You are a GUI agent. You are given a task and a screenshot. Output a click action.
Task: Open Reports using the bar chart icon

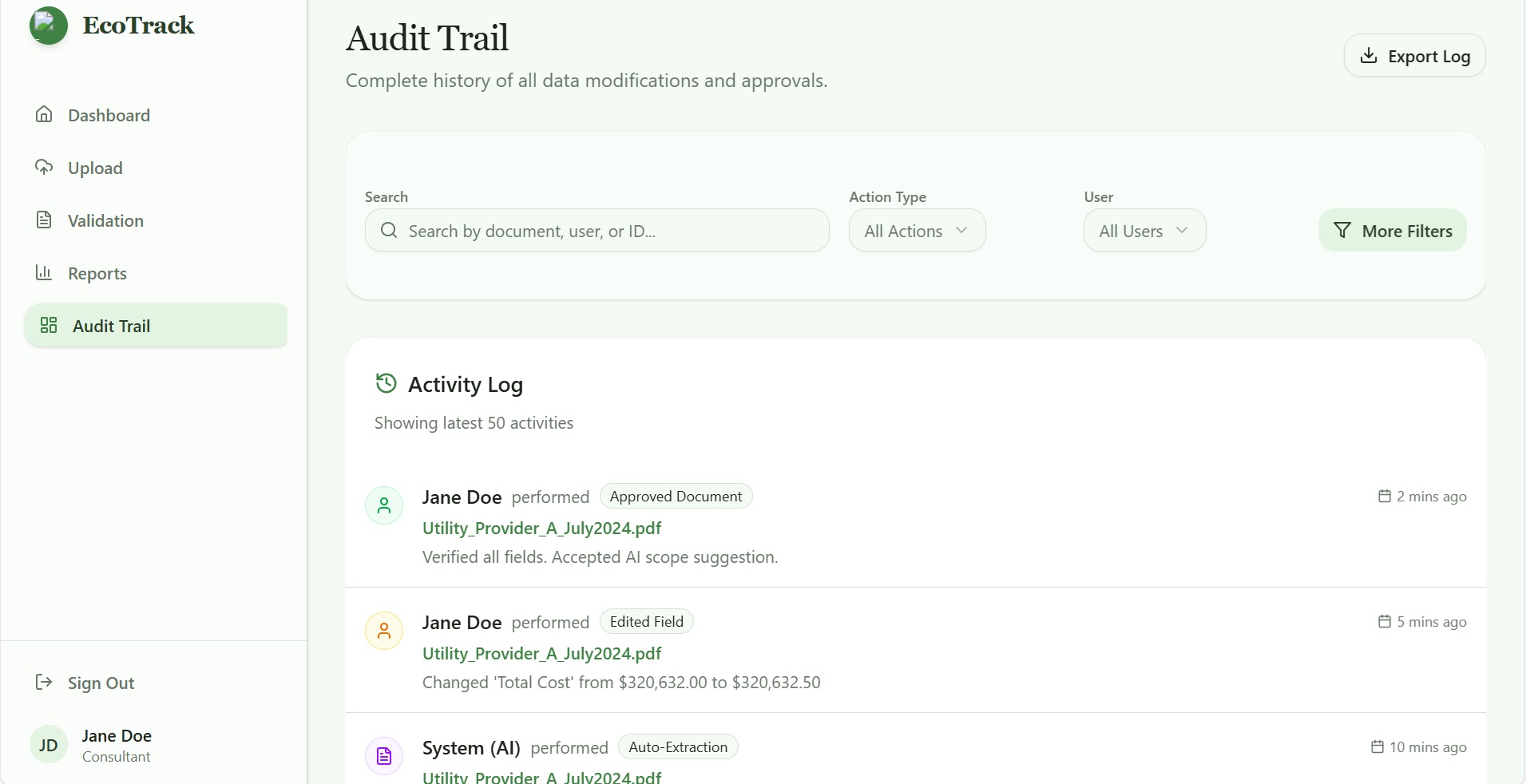(46, 272)
